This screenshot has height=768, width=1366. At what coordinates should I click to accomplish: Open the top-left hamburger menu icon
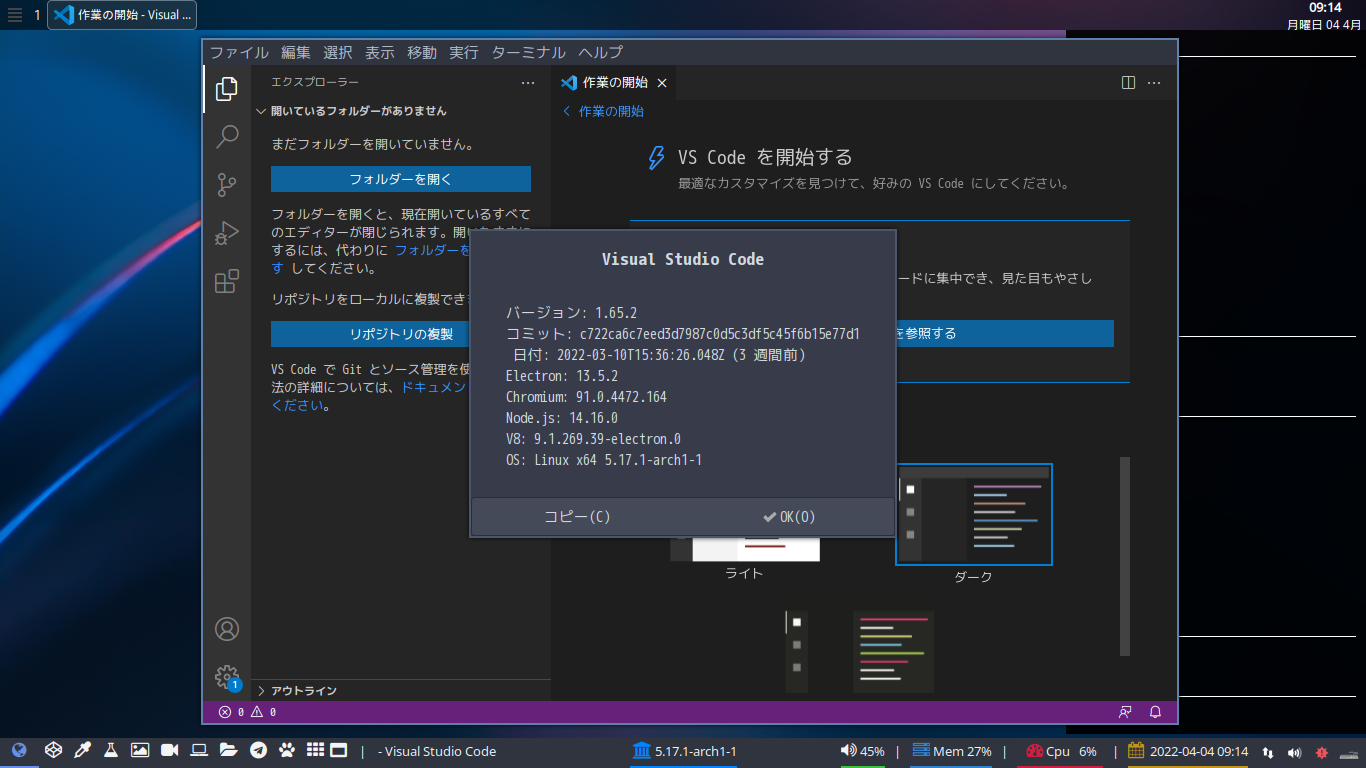click(x=15, y=15)
